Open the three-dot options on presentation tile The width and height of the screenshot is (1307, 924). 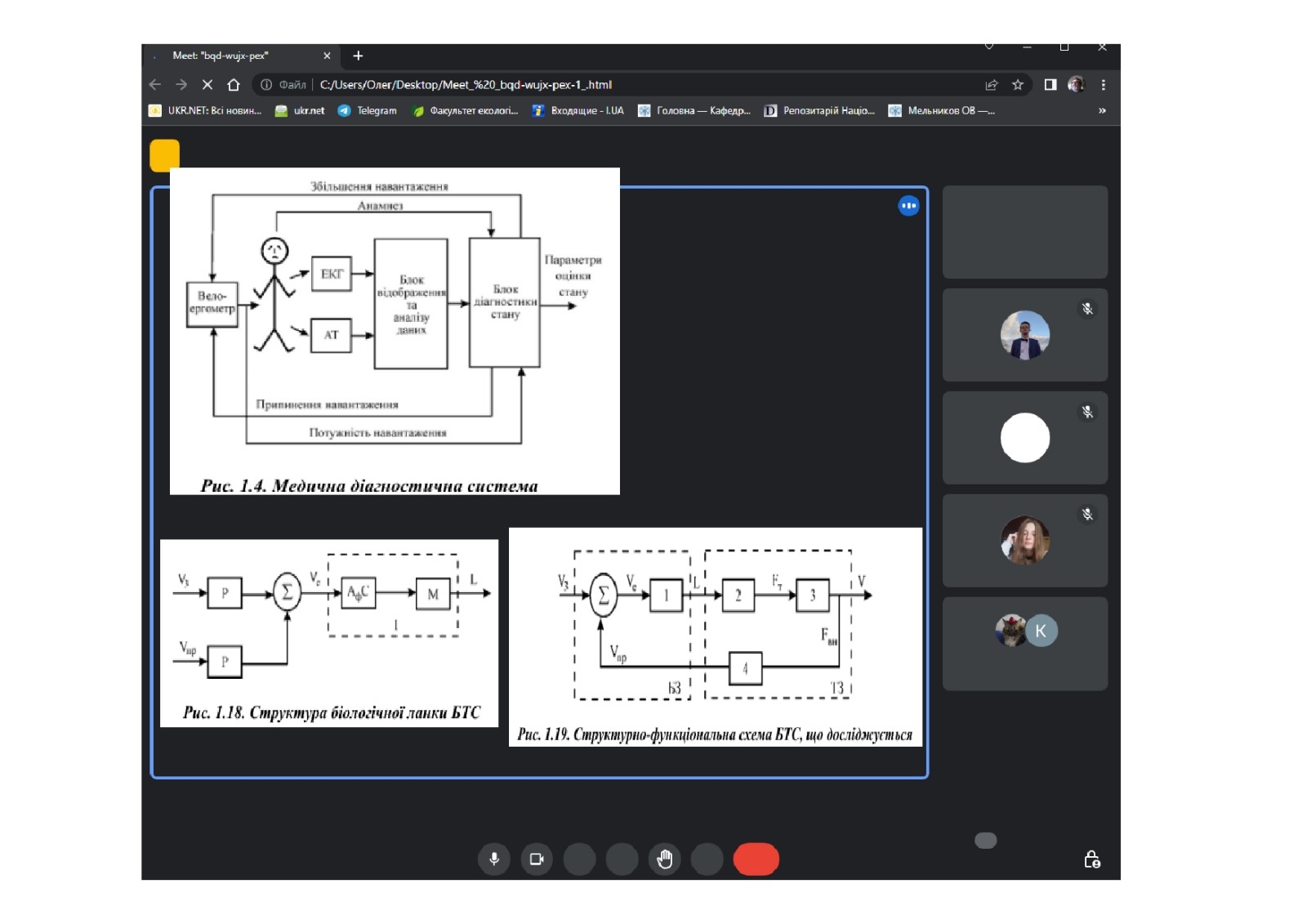pyautogui.click(x=908, y=206)
